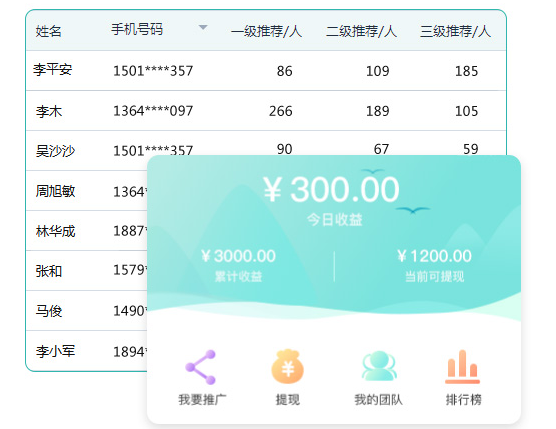
Task: Click third-level count 59
Action: click(471, 149)
